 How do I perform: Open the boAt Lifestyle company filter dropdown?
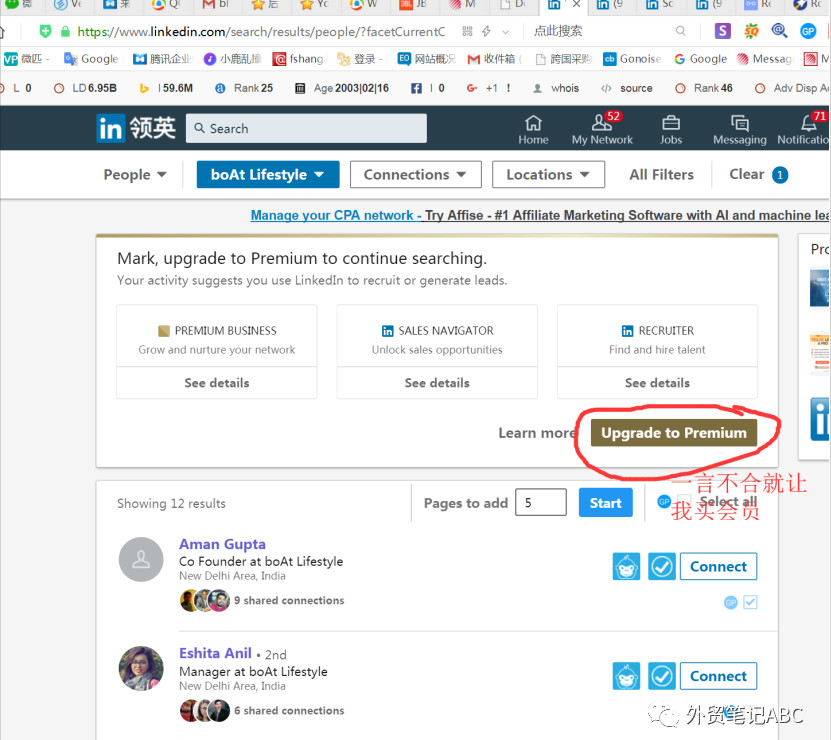click(x=268, y=174)
